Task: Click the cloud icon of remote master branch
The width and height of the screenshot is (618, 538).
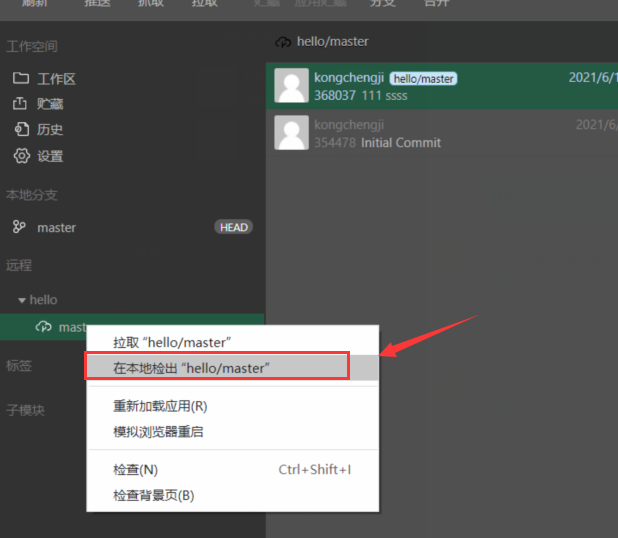Action: [43, 326]
